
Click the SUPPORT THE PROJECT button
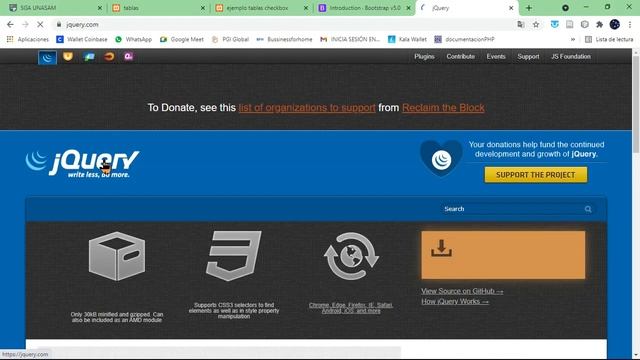click(x=536, y=175)
